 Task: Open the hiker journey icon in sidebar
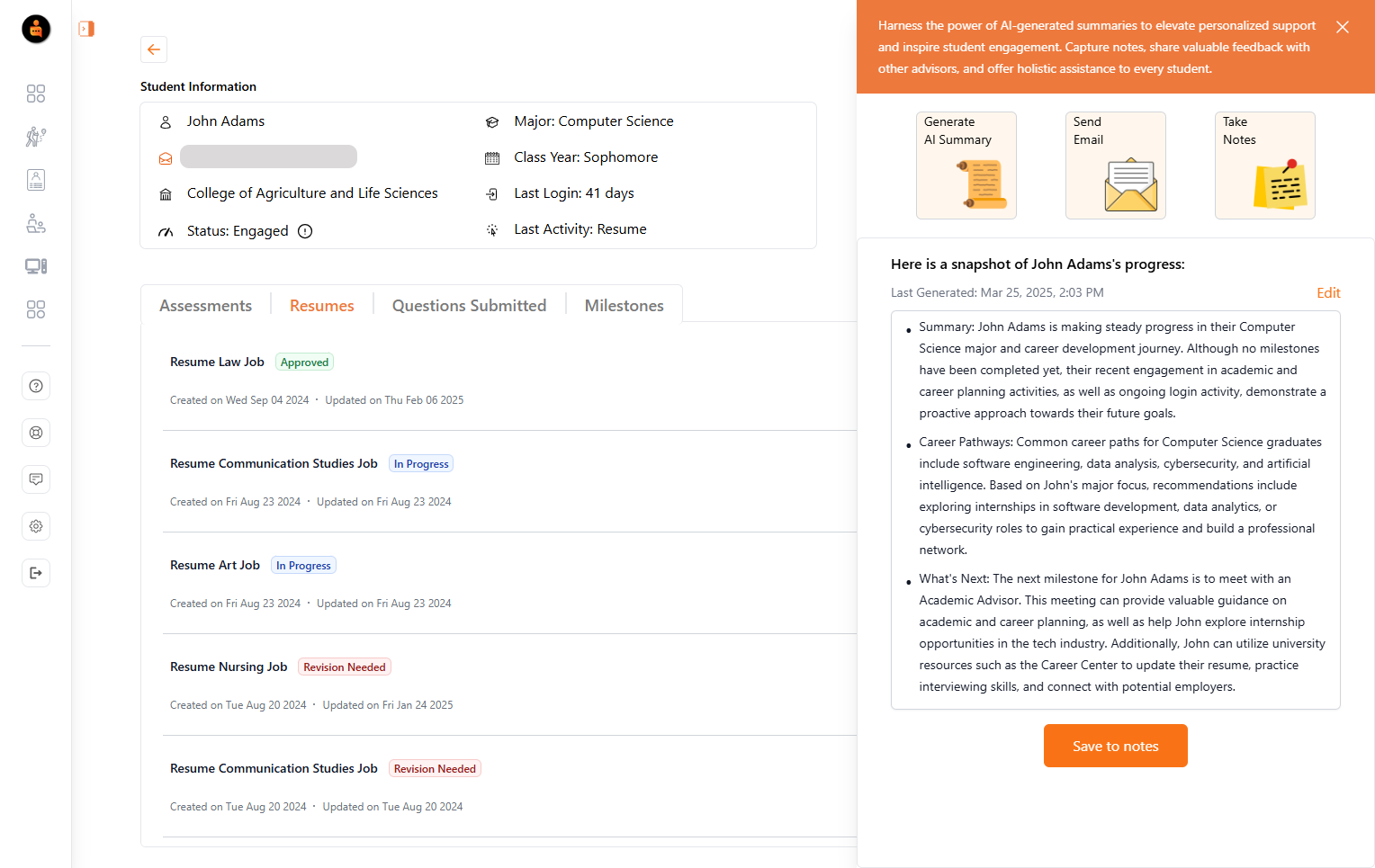pyautogui.click(x=36, y=137)
